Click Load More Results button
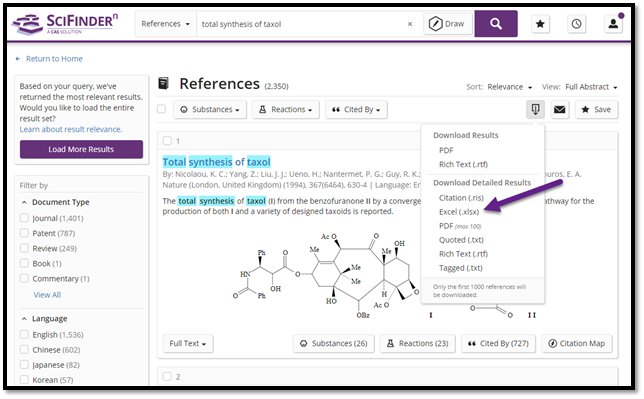Screen dimensions: 644x399 [81, 149]
